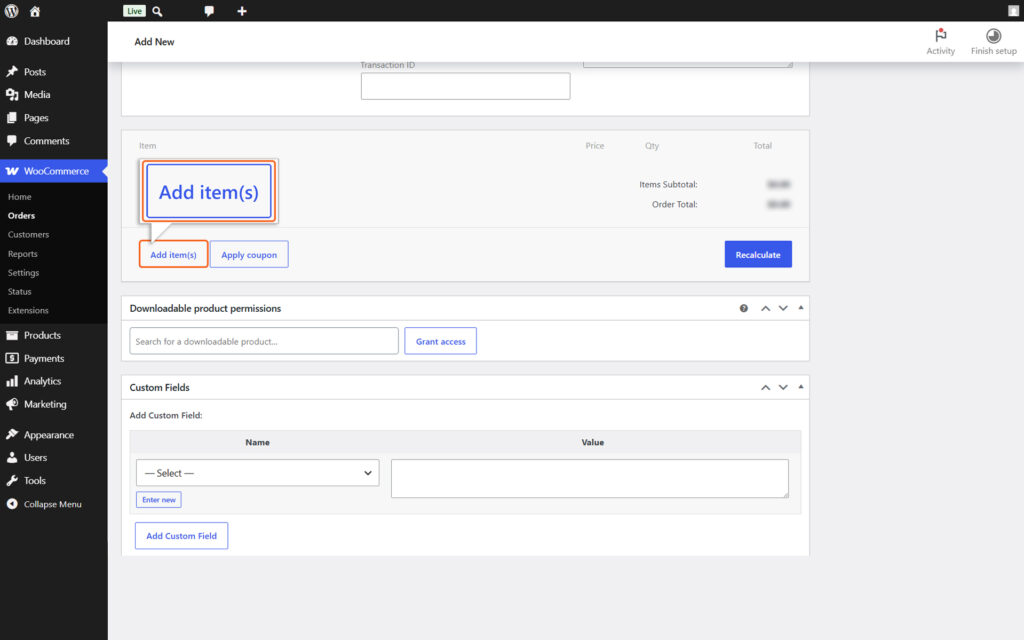Move Custom Fields panel down

[783, 387]
